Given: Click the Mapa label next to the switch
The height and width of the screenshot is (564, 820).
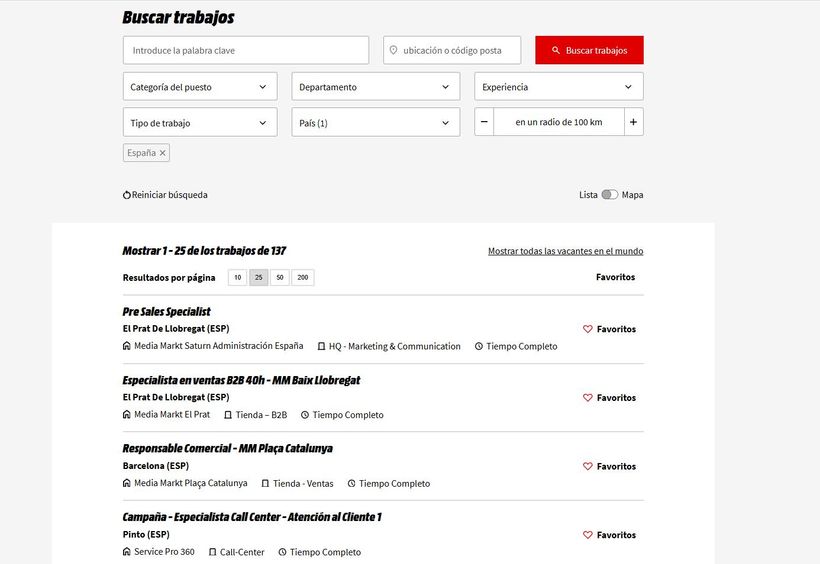Looking at the screenshot, I should [x=632, y=195].
